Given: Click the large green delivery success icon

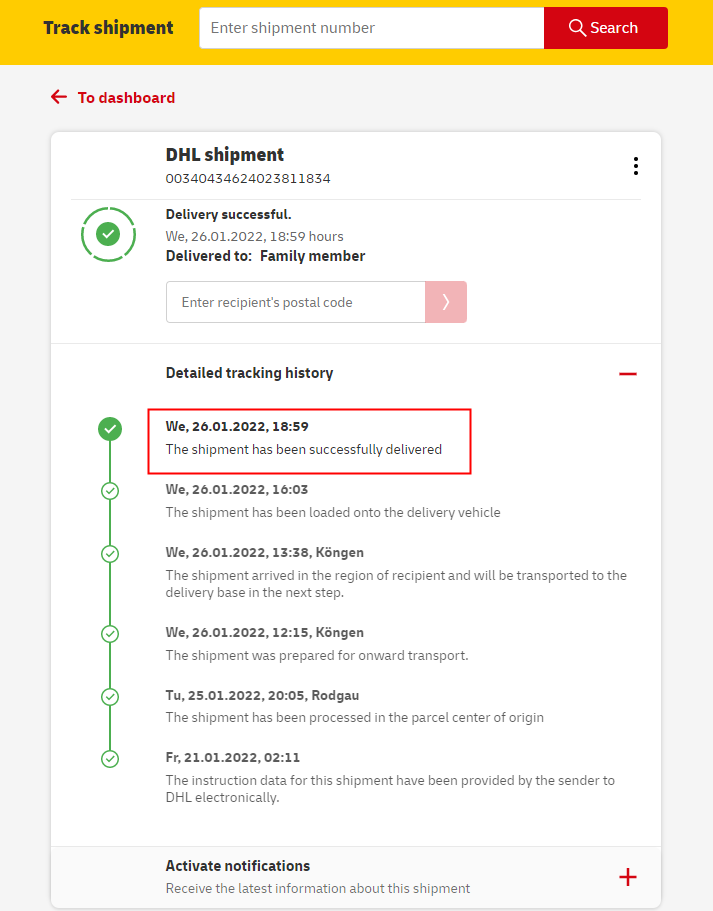Looking at the screenshot, I should pos(108,234).
